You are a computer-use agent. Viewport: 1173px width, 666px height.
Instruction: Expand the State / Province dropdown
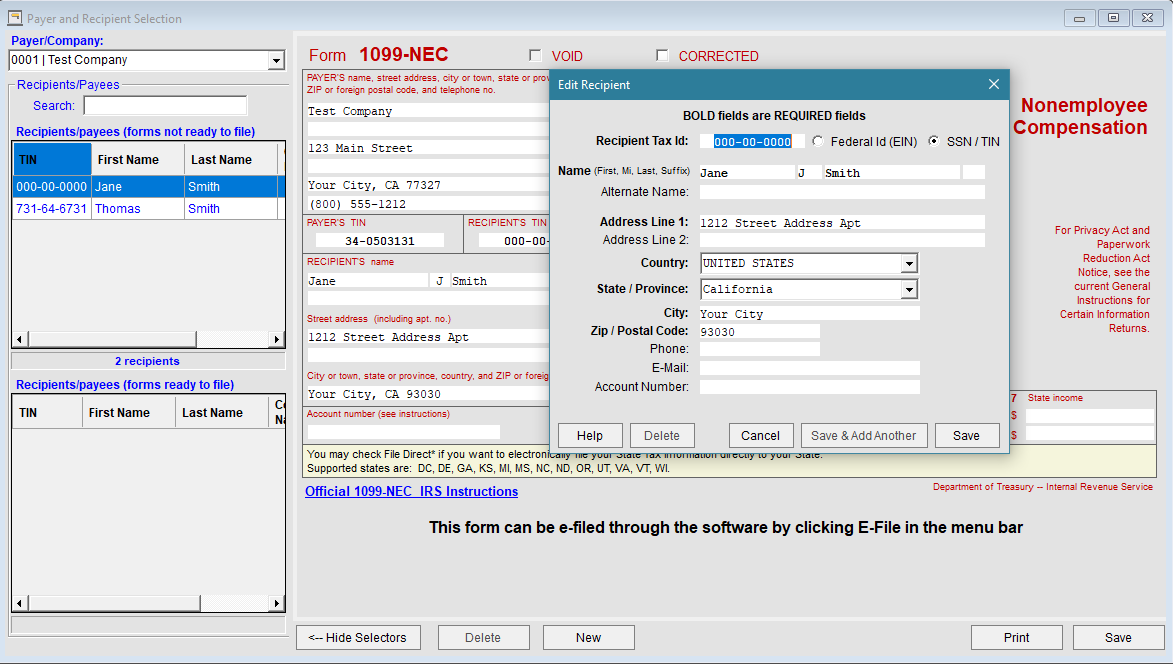point(909,290)
